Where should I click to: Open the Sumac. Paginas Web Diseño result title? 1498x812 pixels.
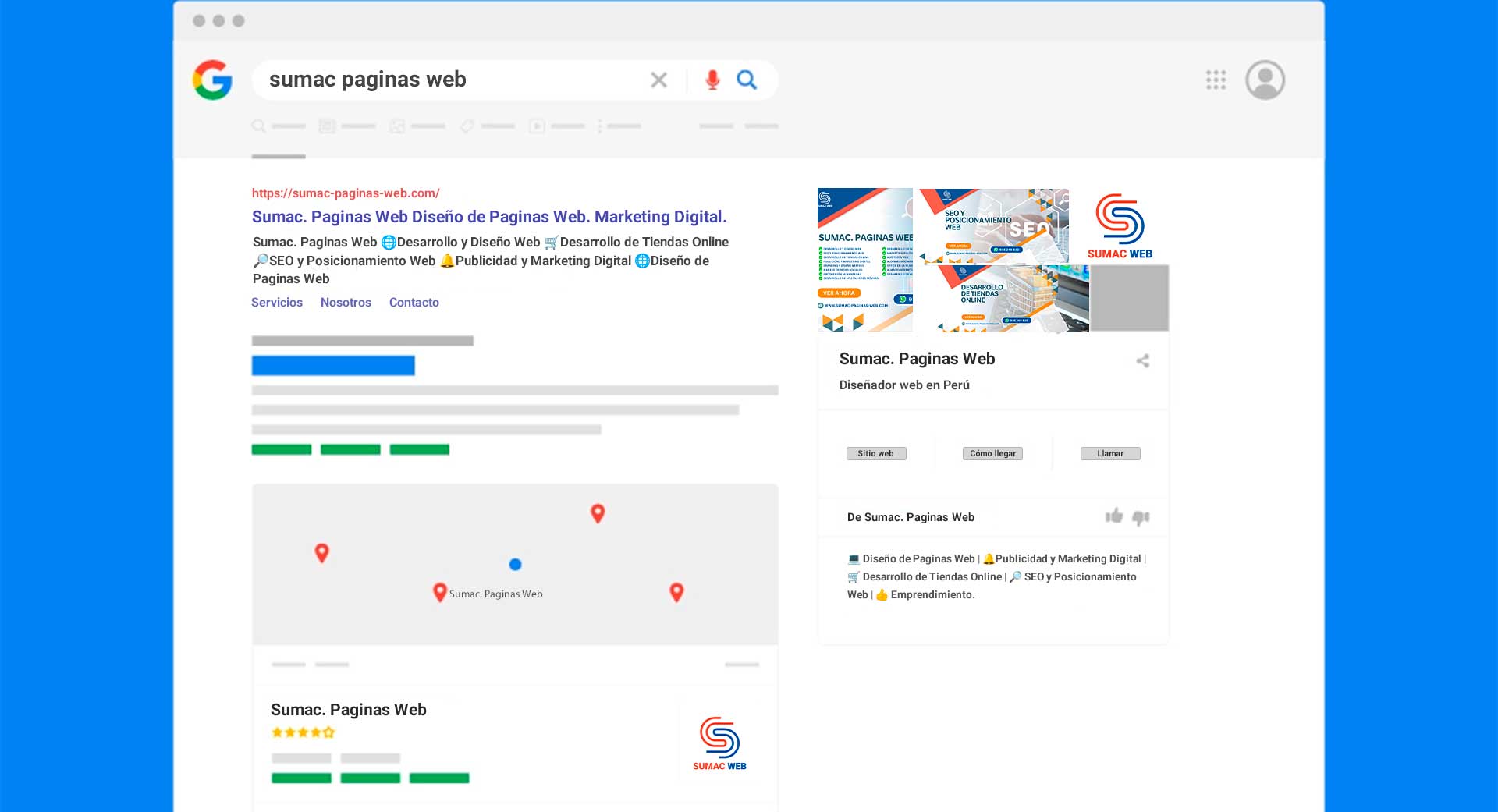point(489,217)
